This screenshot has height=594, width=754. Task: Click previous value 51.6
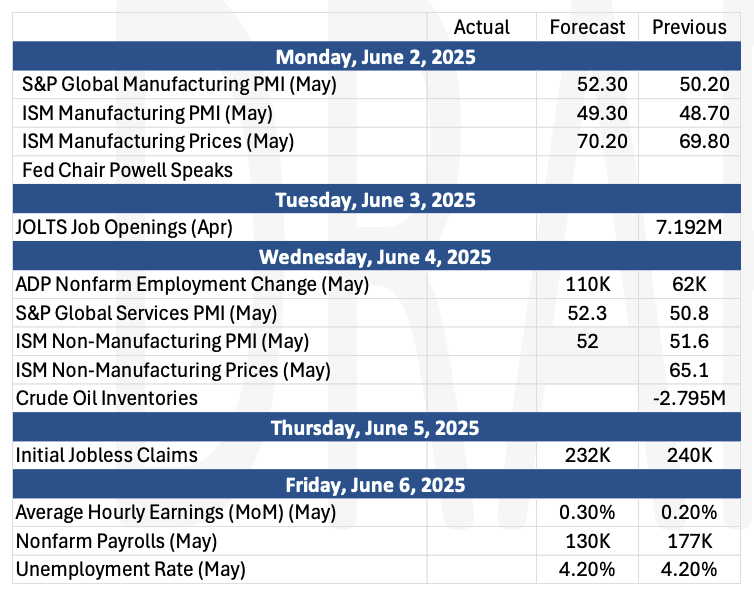tap(689, 341)
